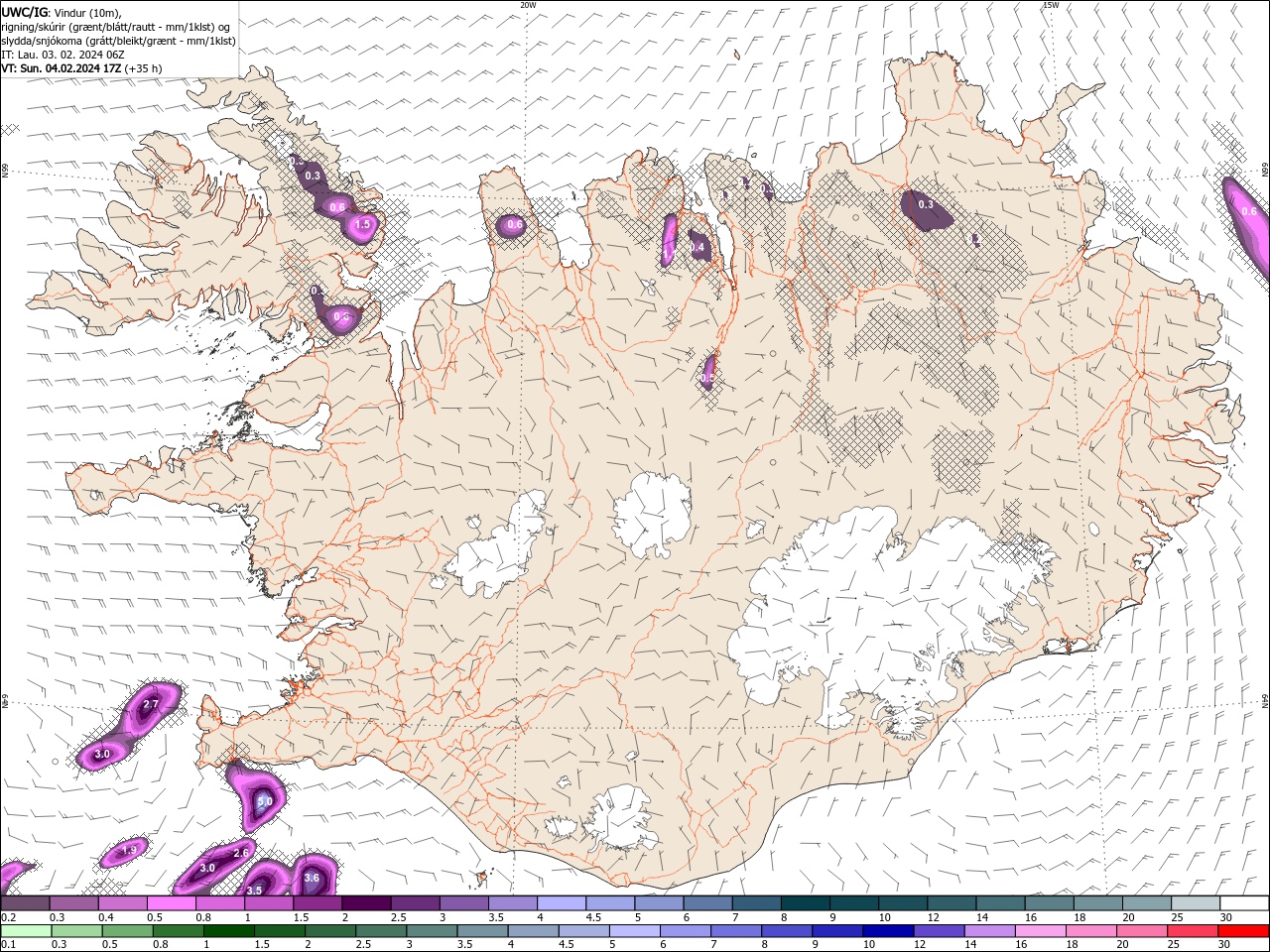Click the '15W' longitude label
The width and height of the screenshot is (1270, 952).
tap(1051, 5)
